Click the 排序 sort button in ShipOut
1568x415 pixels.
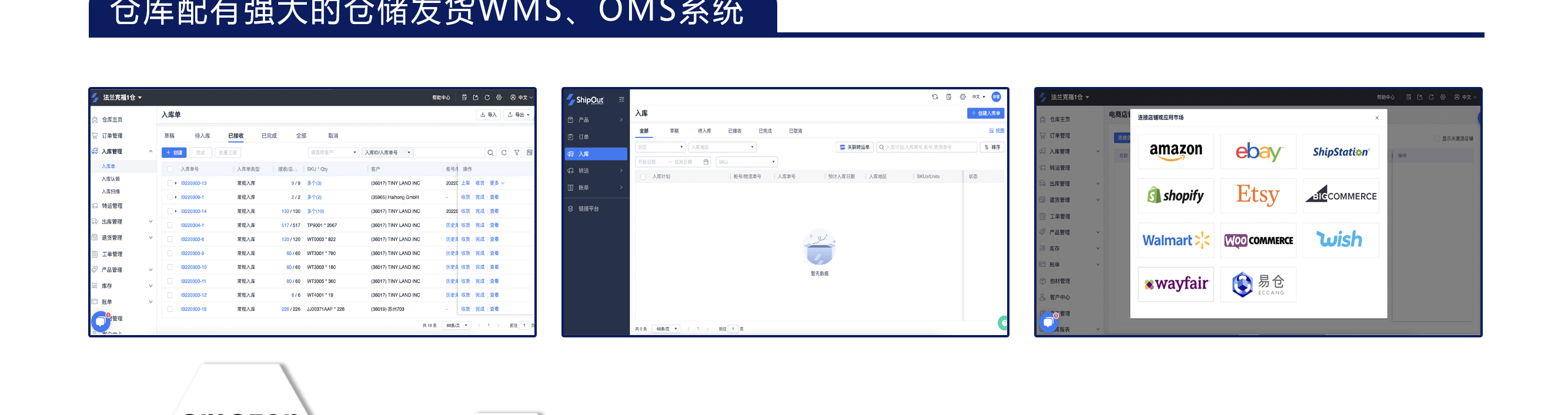pyautogui.click(x=992, y=148)
